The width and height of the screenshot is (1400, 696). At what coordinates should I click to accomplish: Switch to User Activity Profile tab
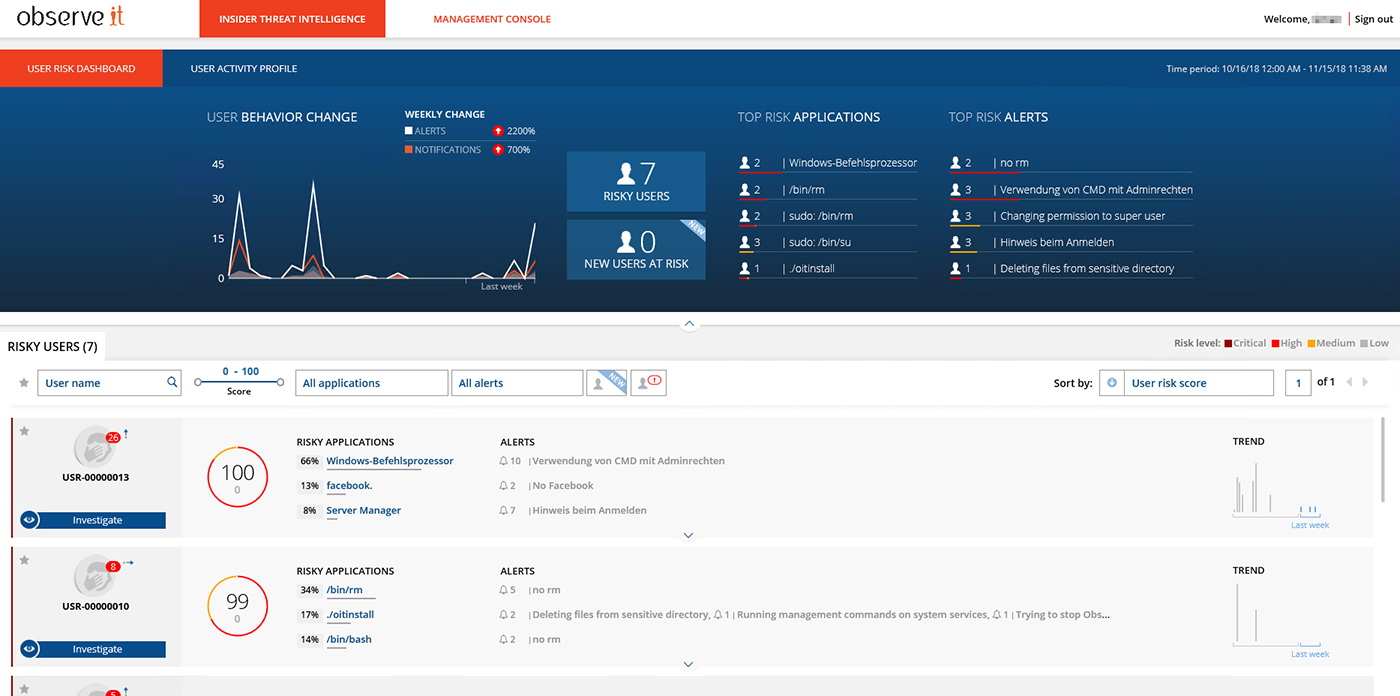pos(244,69)
